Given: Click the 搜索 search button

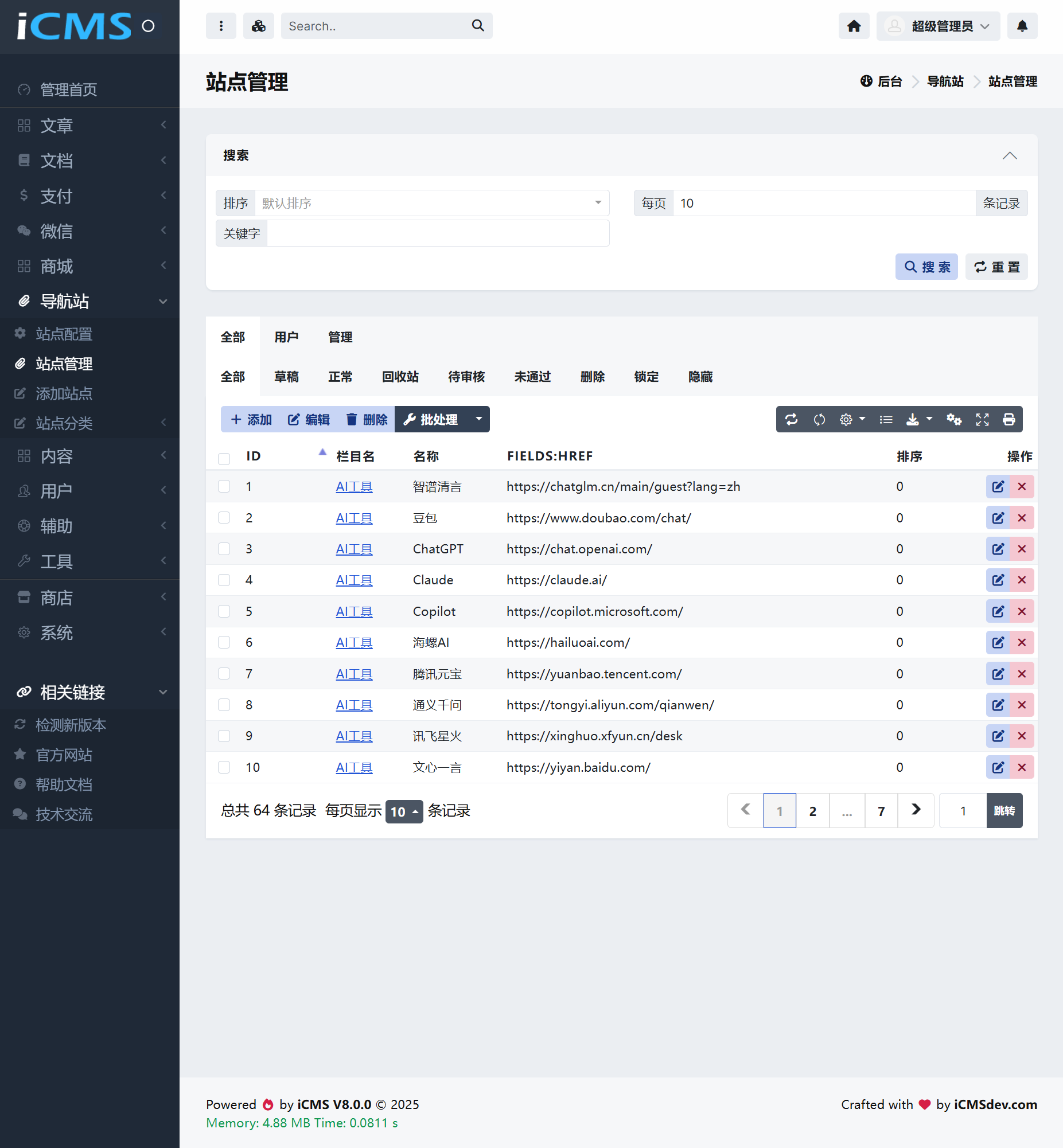Looking at the screenshot, I should click(926, 267).
